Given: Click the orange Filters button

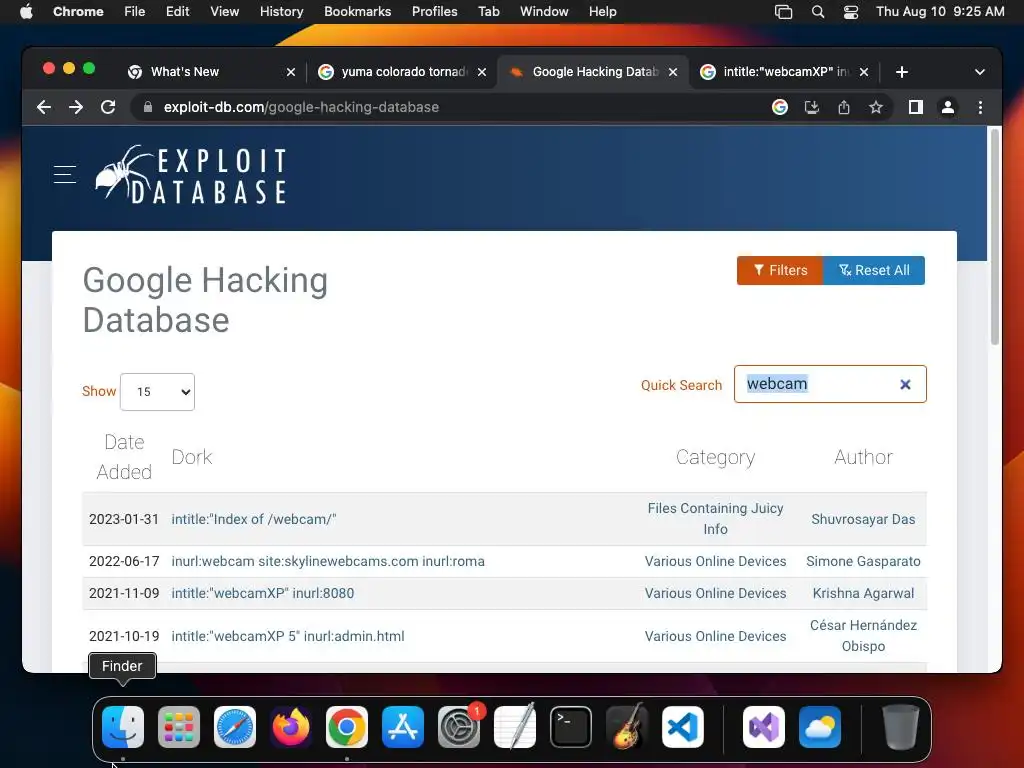Looking at the screenshot, I should tap(780, 270).
